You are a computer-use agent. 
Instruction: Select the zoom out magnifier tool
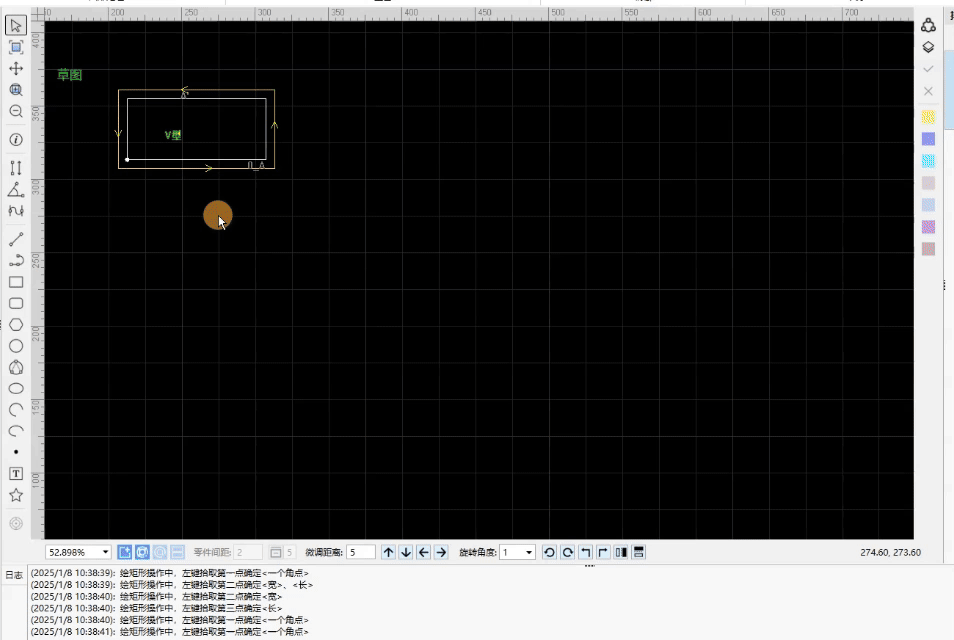coord(16,111)
